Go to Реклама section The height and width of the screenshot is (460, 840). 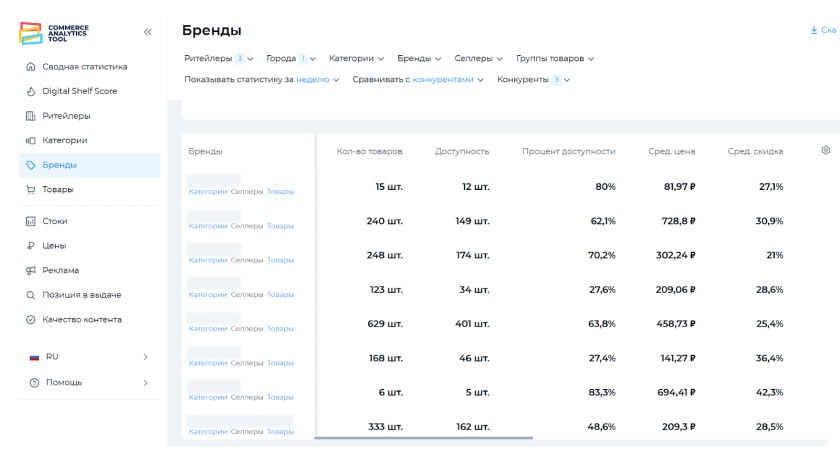(61, 270)
